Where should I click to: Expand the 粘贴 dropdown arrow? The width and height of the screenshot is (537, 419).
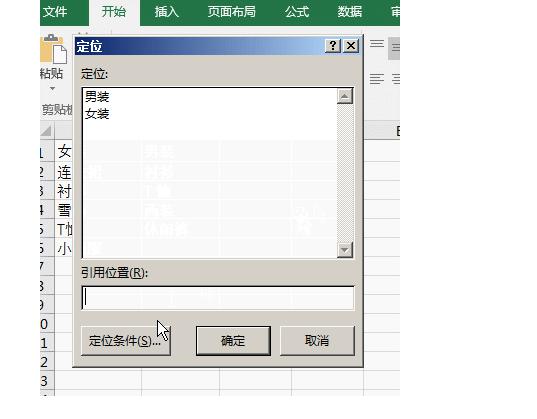click(52, 89)
